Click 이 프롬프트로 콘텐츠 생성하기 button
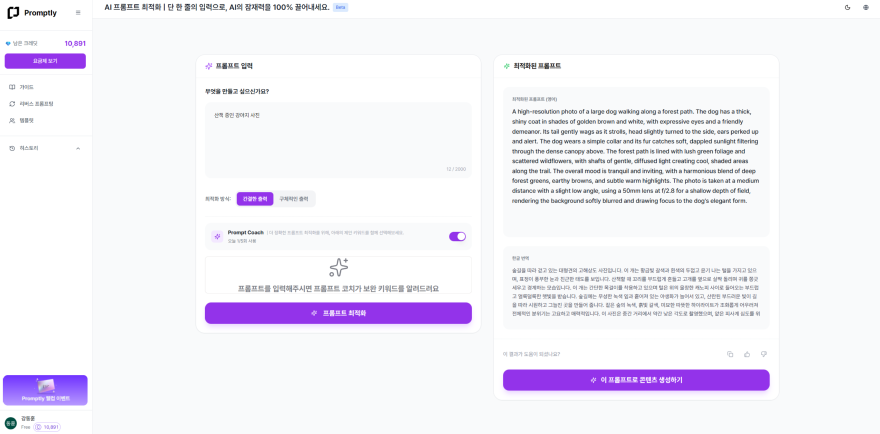The image size is (880, 434). click(636, 380)
